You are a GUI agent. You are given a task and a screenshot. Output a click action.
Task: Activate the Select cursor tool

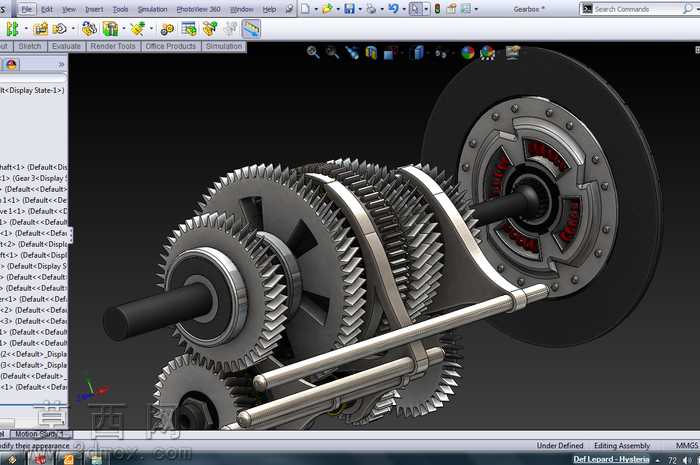click(x=415, y=8)
